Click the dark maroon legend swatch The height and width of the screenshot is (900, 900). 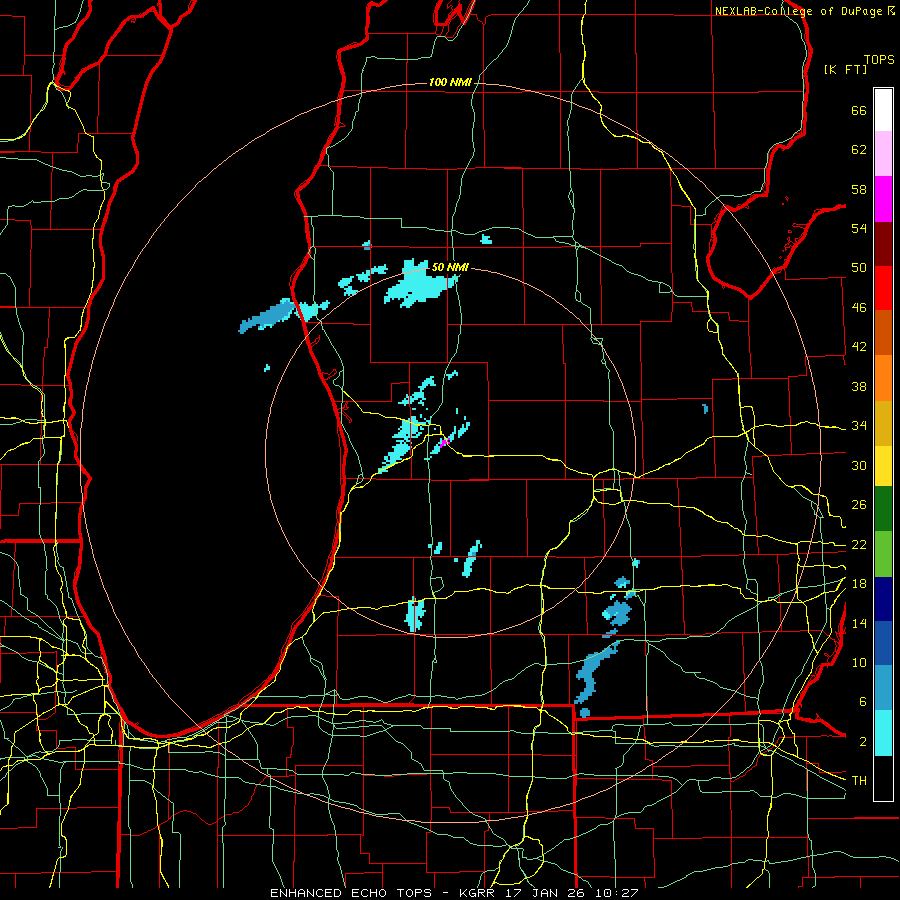click(x=883, y=243)
